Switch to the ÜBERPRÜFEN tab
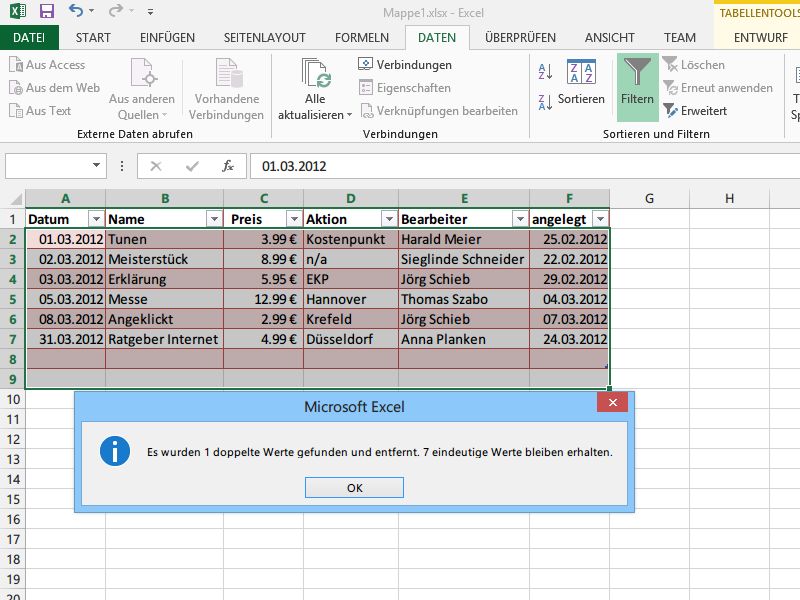This screenshot has width=800, height=600. pos(520,38)
